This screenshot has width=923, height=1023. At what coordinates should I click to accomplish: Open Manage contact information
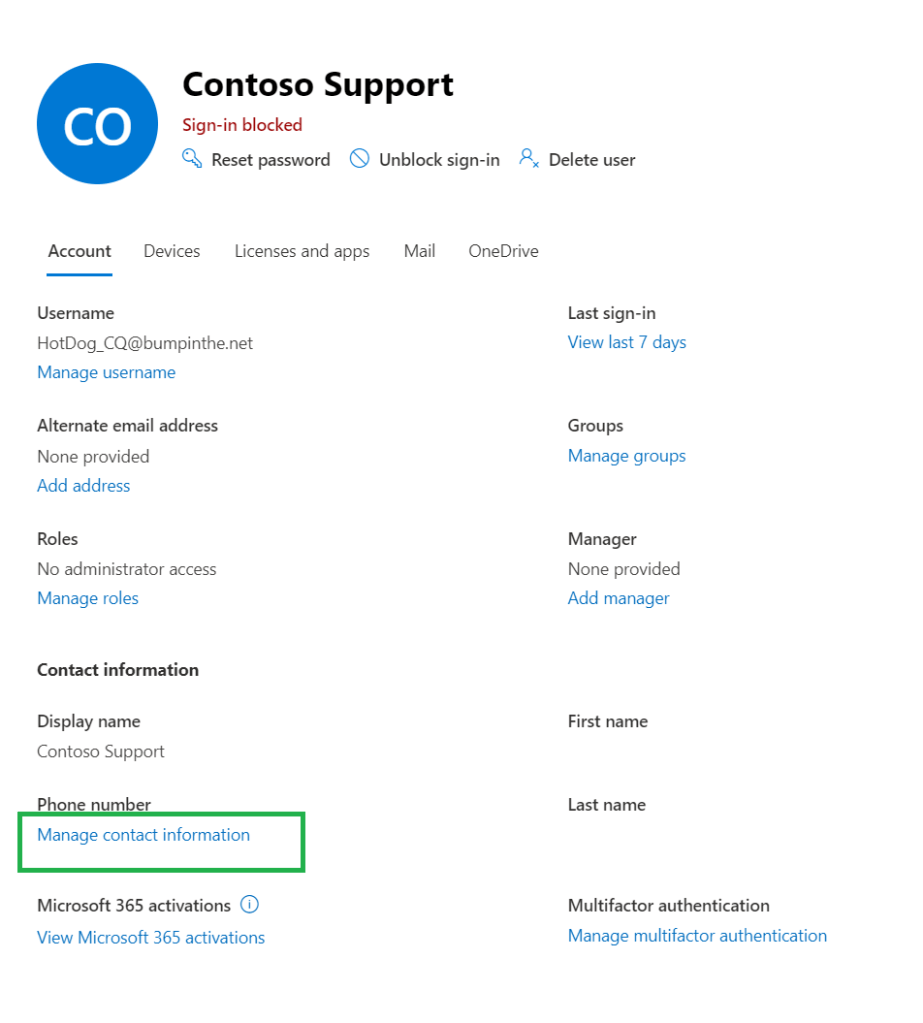coord(144,835)
